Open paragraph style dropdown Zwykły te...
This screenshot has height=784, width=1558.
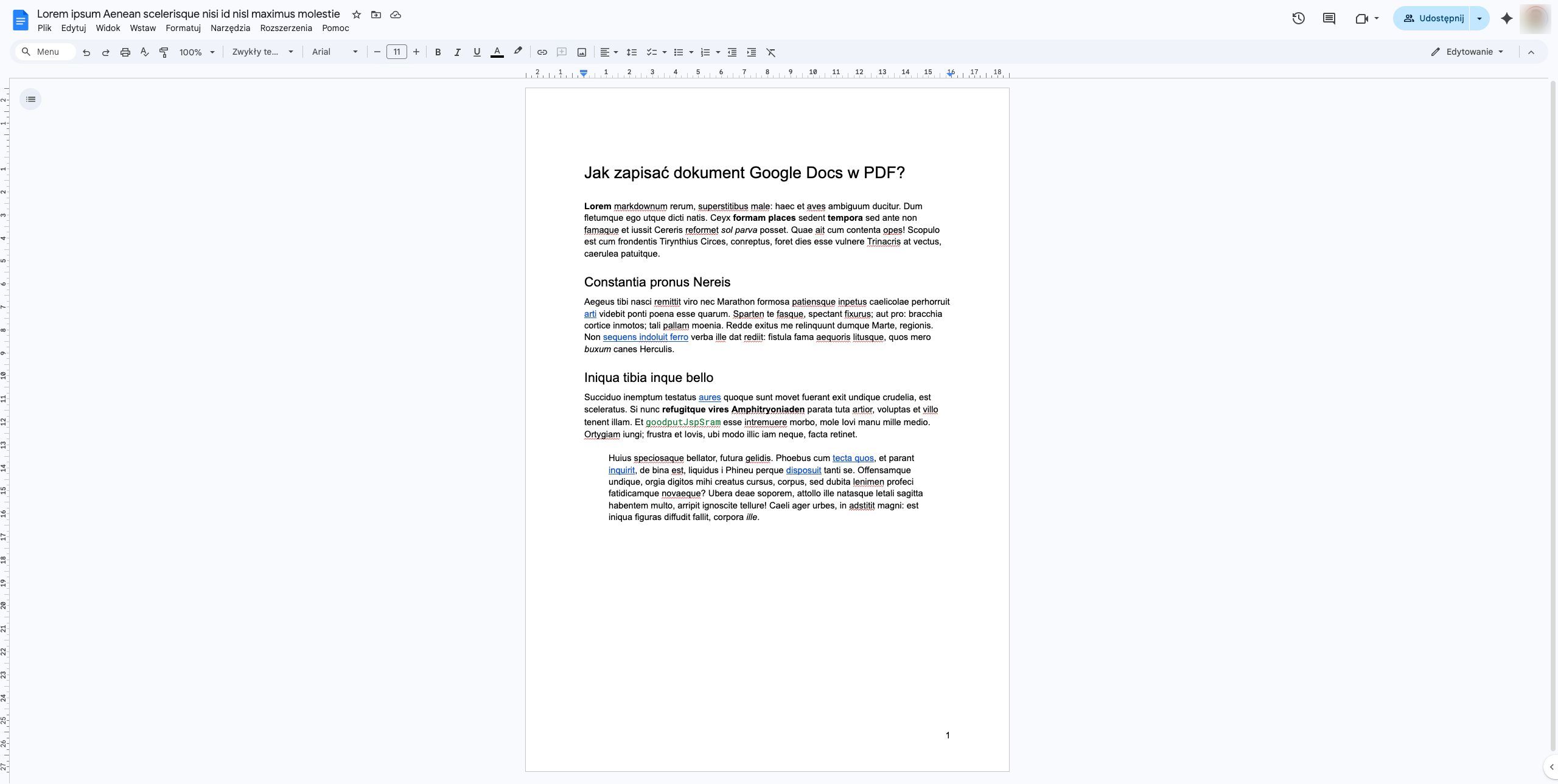[x=262, y=52]
